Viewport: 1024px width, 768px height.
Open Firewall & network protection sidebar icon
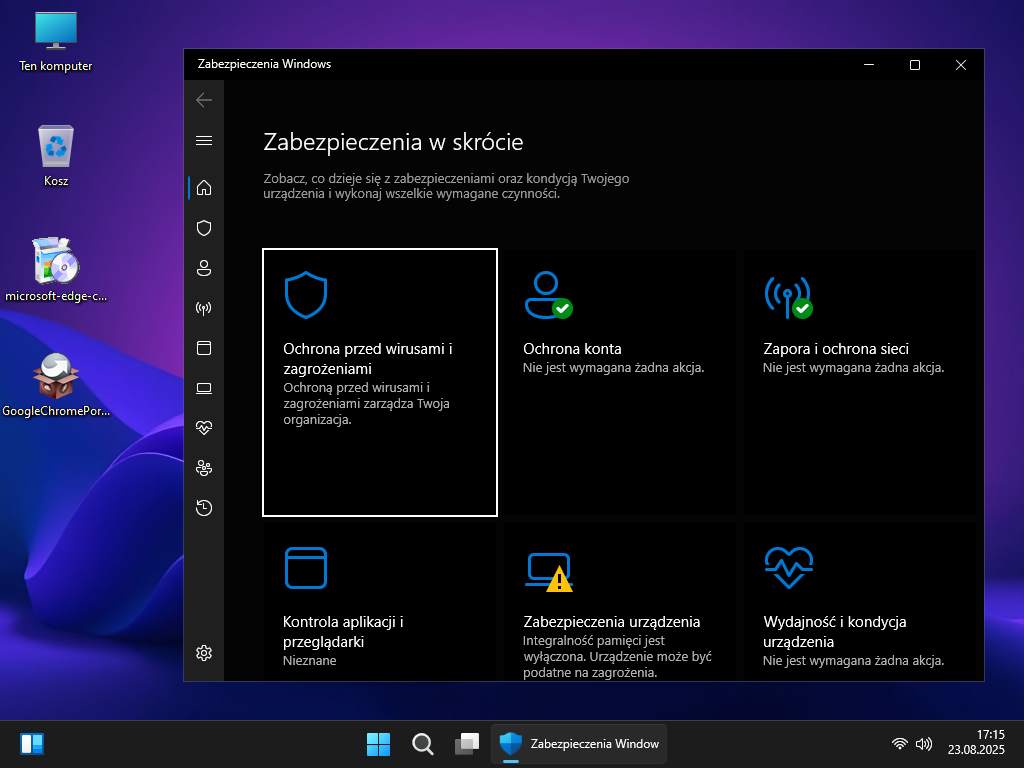204,308
